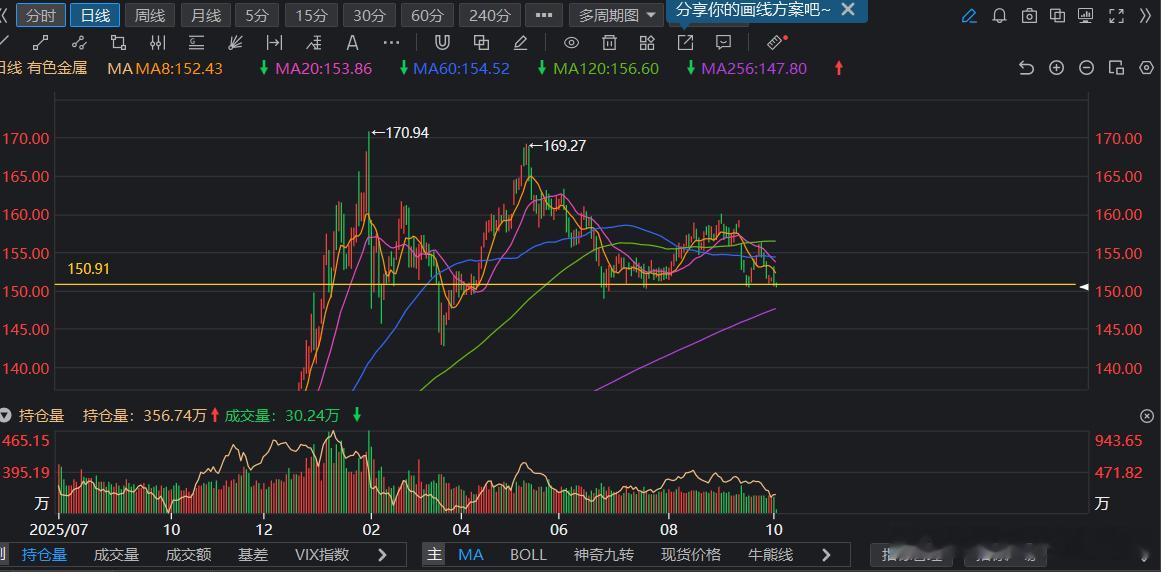Select the fan lines drawing tool
The height and width of the screenshot is (572, 1161).
(x=235, y=43)
